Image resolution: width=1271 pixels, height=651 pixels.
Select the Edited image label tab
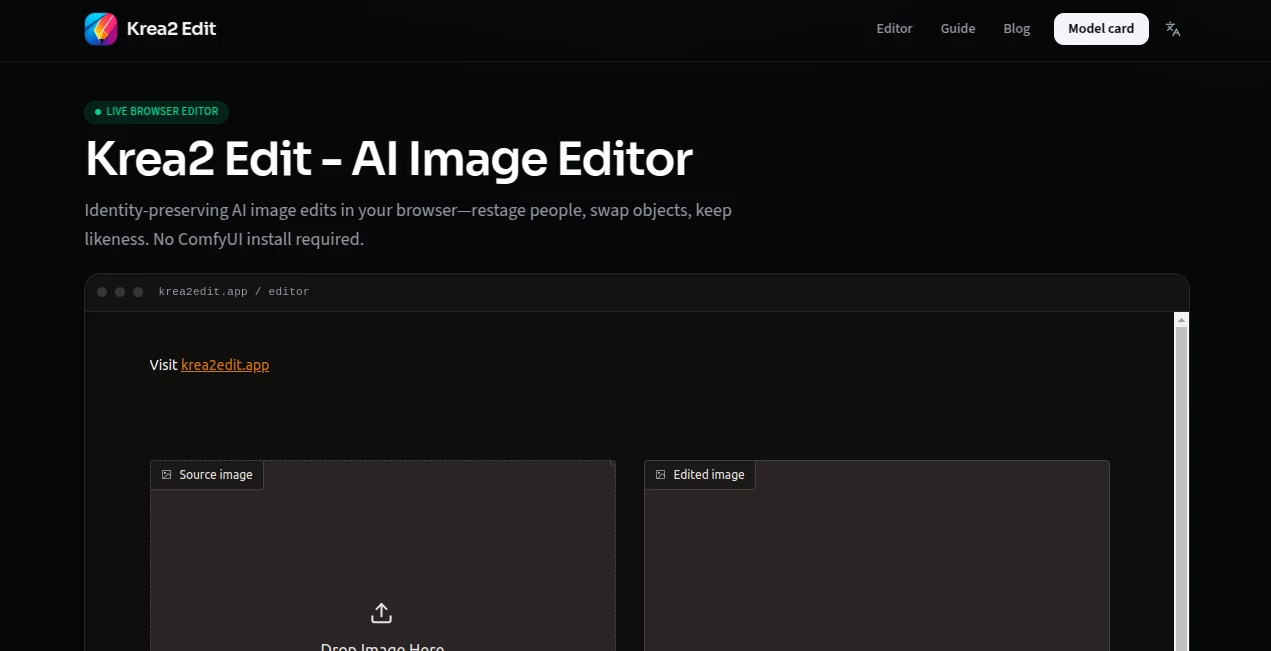700,475
